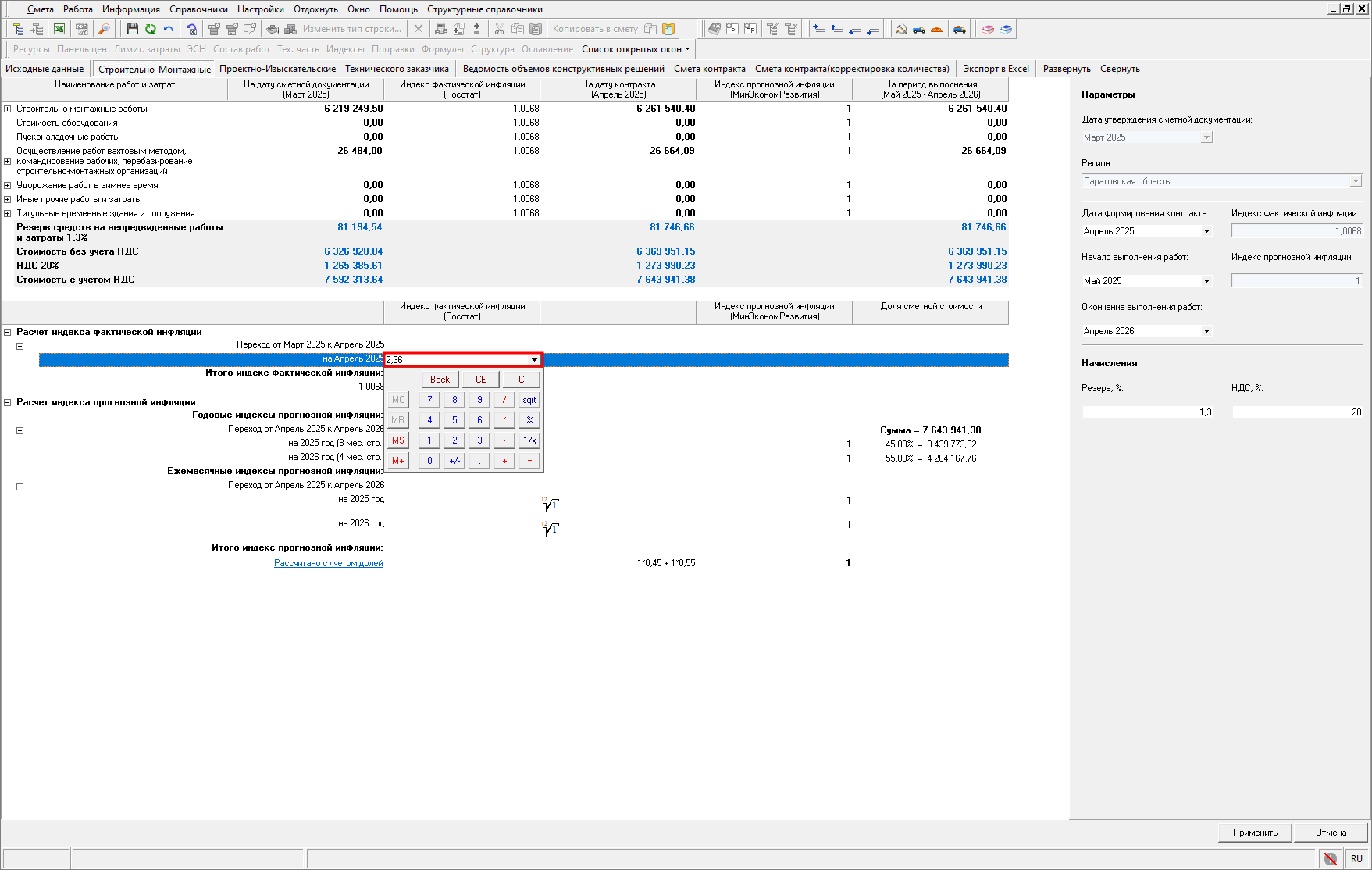Collapse the Расчет индекса фактической инфляции section
The image size is (1372, 870).
8,333
